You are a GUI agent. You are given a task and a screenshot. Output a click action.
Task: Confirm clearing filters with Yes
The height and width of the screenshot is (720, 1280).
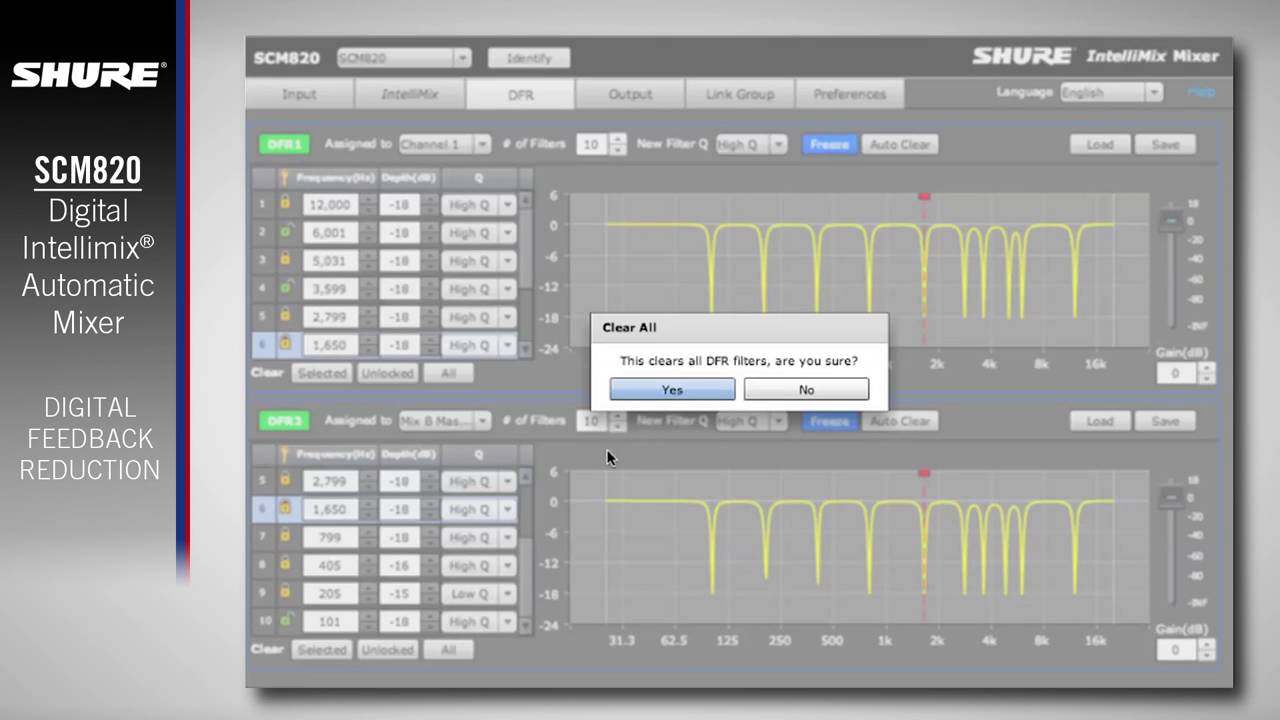[x=672, y=389]
